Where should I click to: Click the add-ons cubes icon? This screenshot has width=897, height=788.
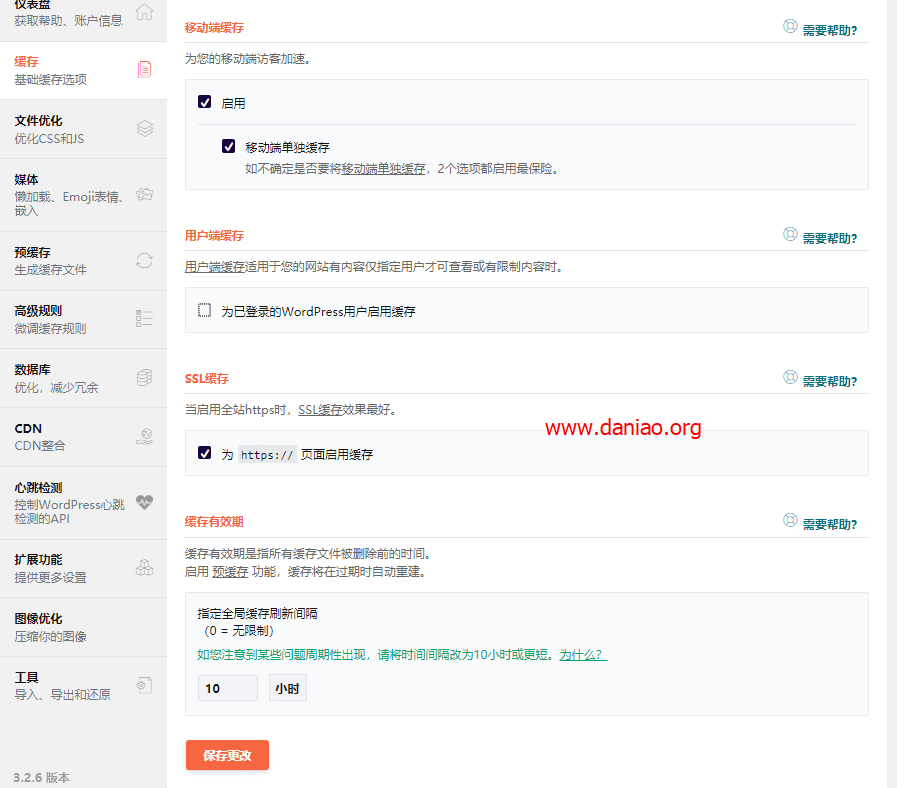coord(144,568)
